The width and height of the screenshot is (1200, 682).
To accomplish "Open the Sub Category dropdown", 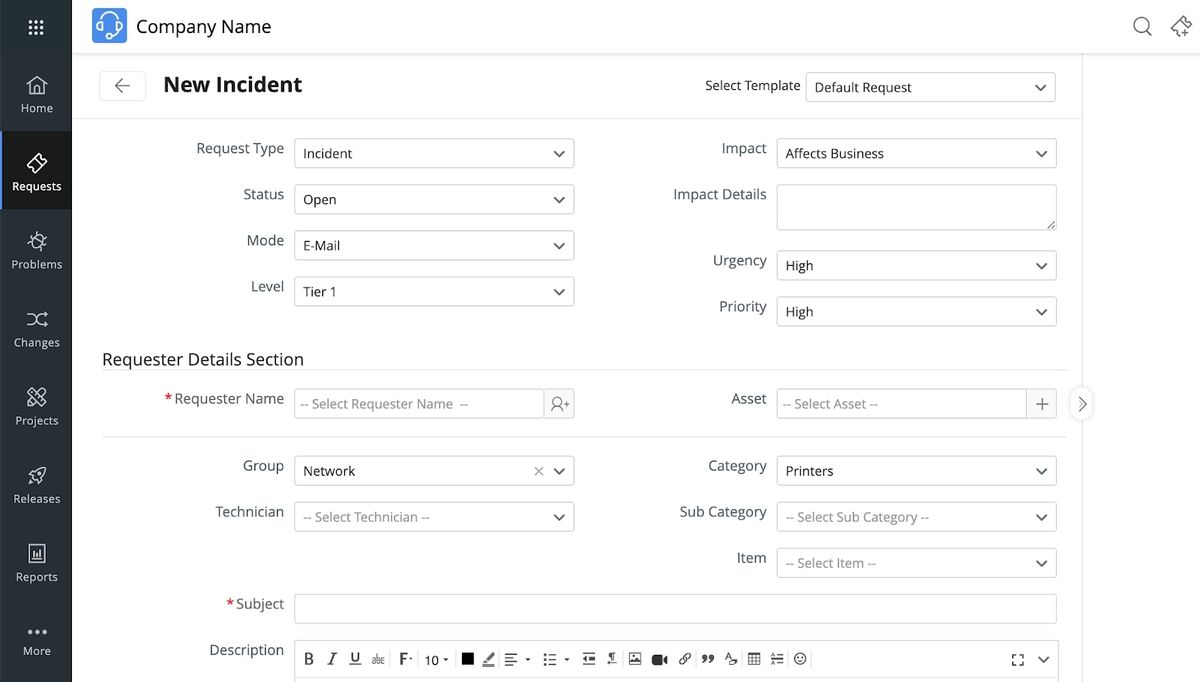I will 915,516.
